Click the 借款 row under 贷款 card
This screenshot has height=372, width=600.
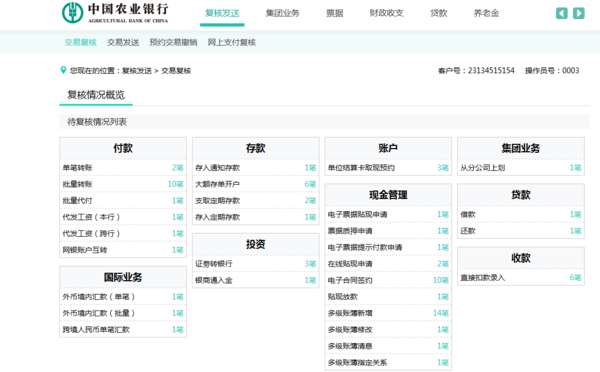(521, 214)
